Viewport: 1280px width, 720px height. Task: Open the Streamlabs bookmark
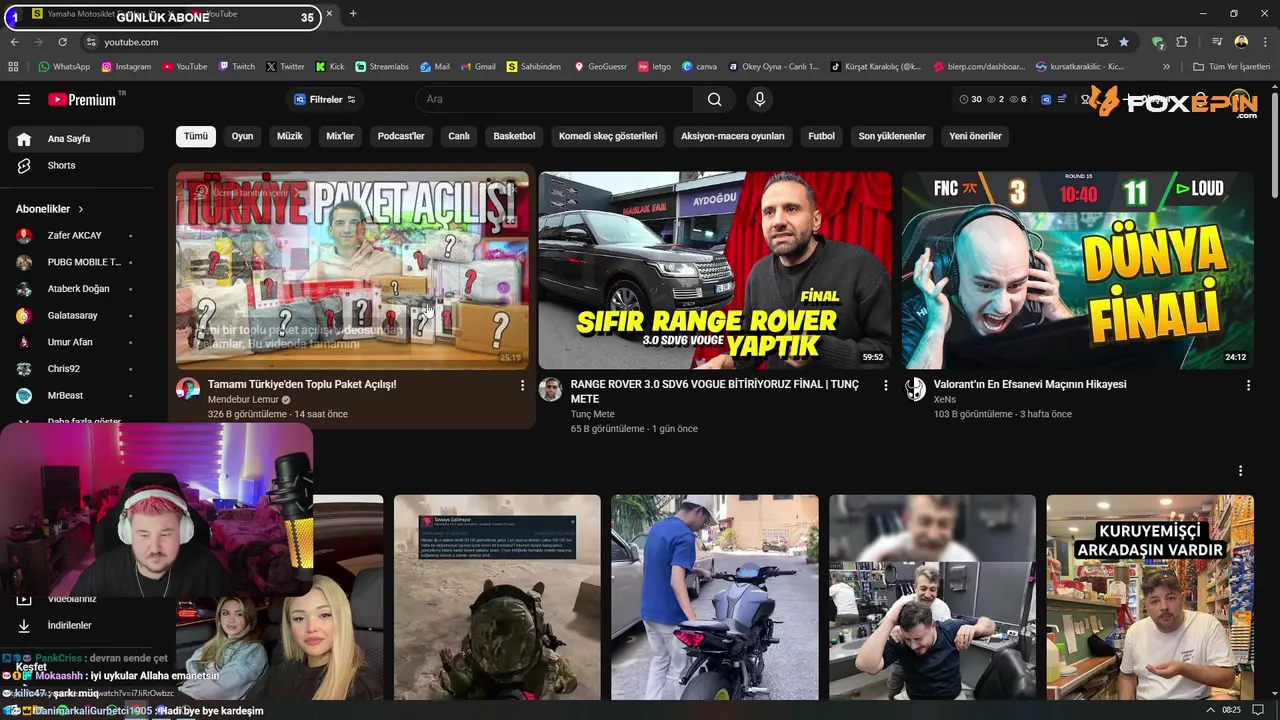click(382, 67)
